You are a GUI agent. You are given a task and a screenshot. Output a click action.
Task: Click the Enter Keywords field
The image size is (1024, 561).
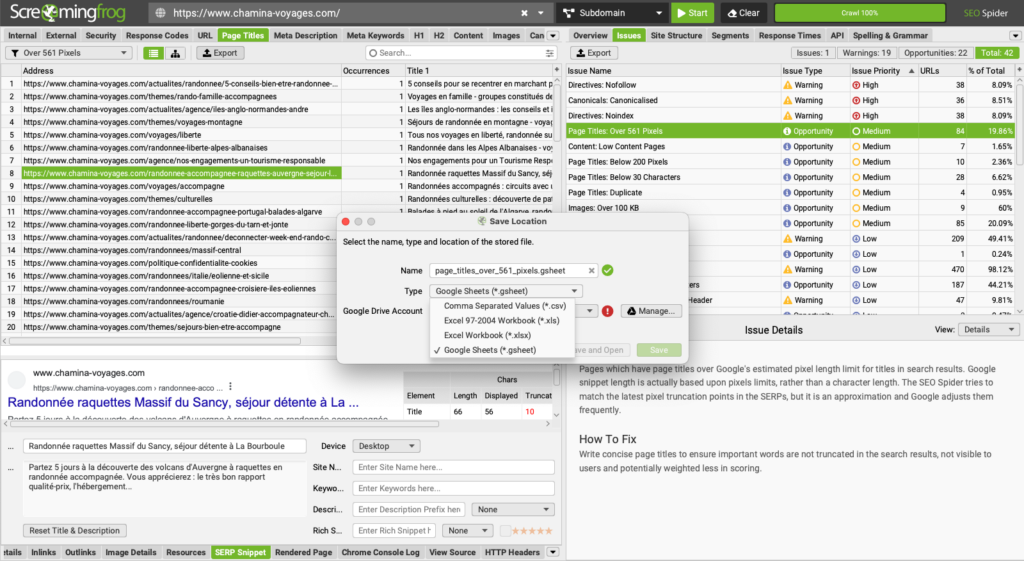[x=453, y=489]
